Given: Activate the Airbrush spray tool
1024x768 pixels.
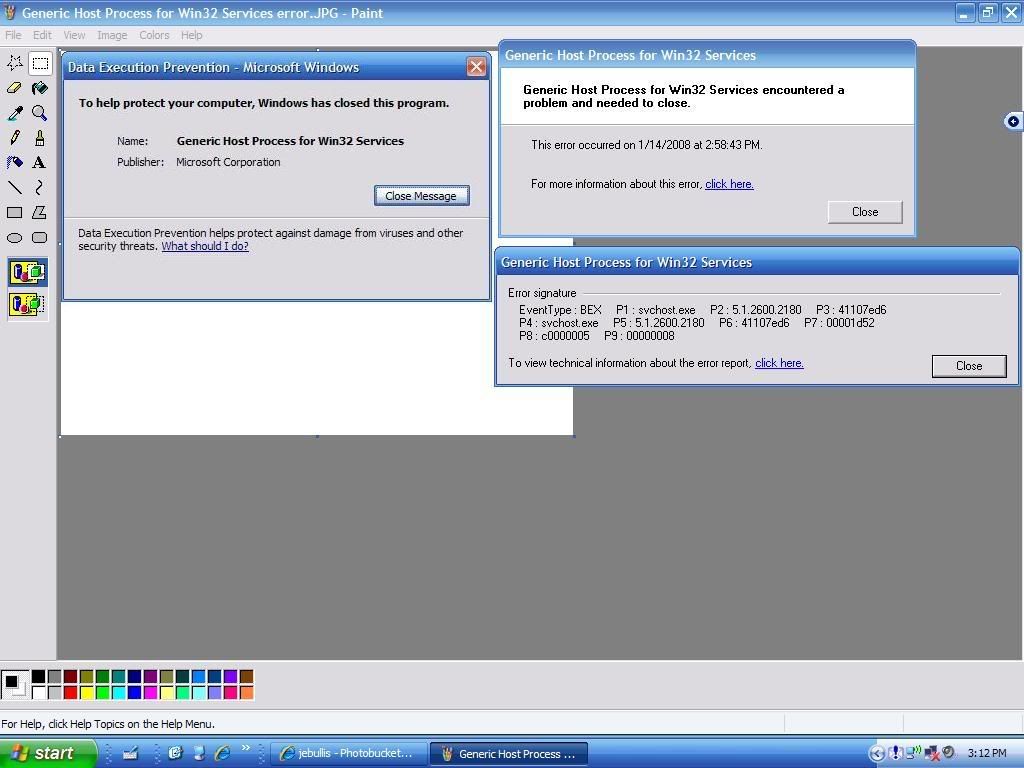Looking at the screenshot, I should pyautogui.click(x=14, y=163).
